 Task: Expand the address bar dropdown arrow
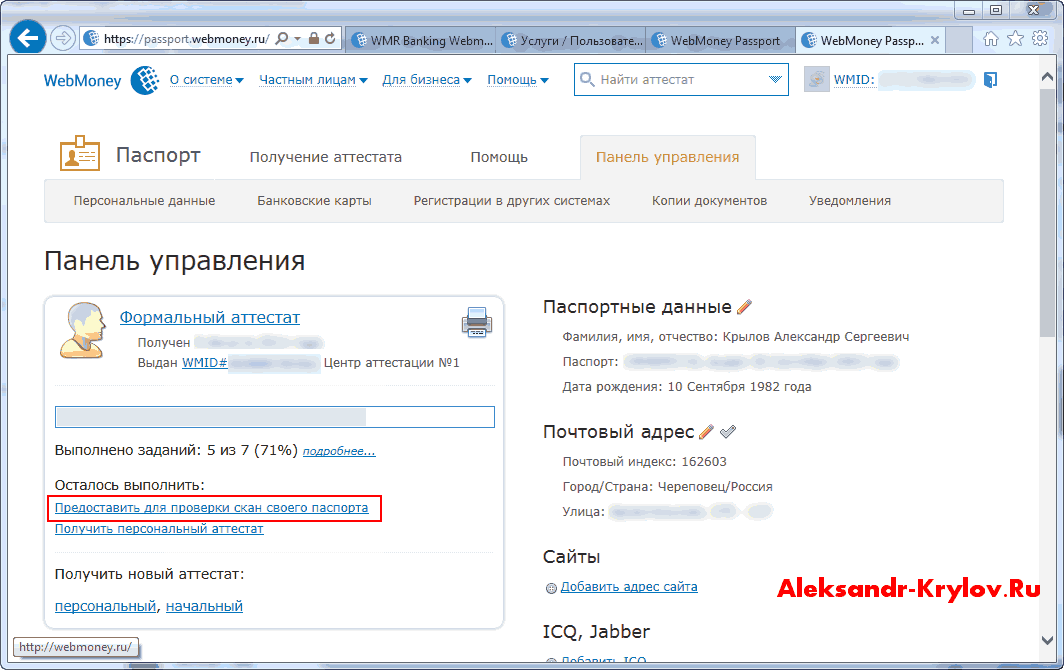pyautogui.click(x=297, y=39)
